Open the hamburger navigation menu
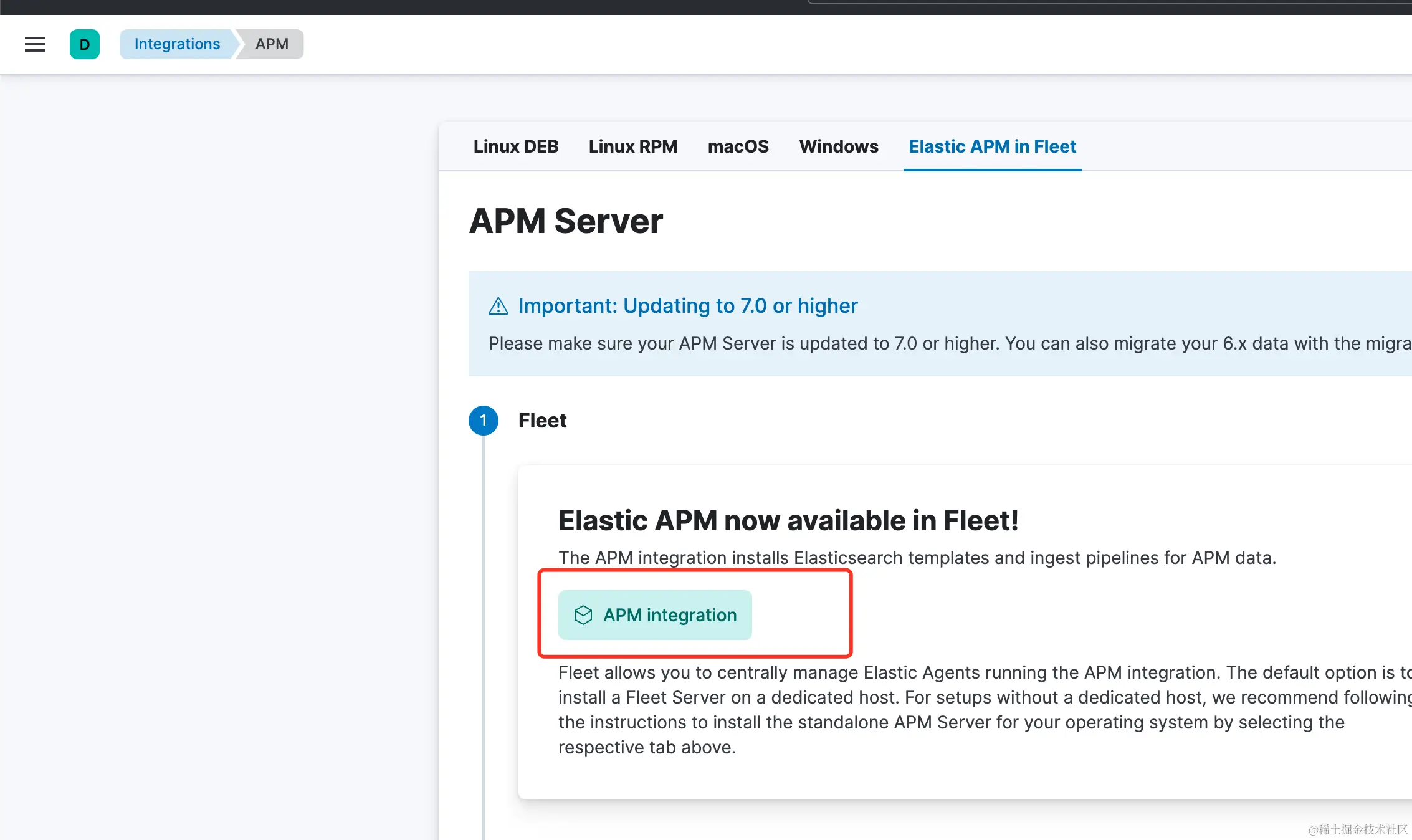Screen dimensions: 1412x840 [35, 44]
